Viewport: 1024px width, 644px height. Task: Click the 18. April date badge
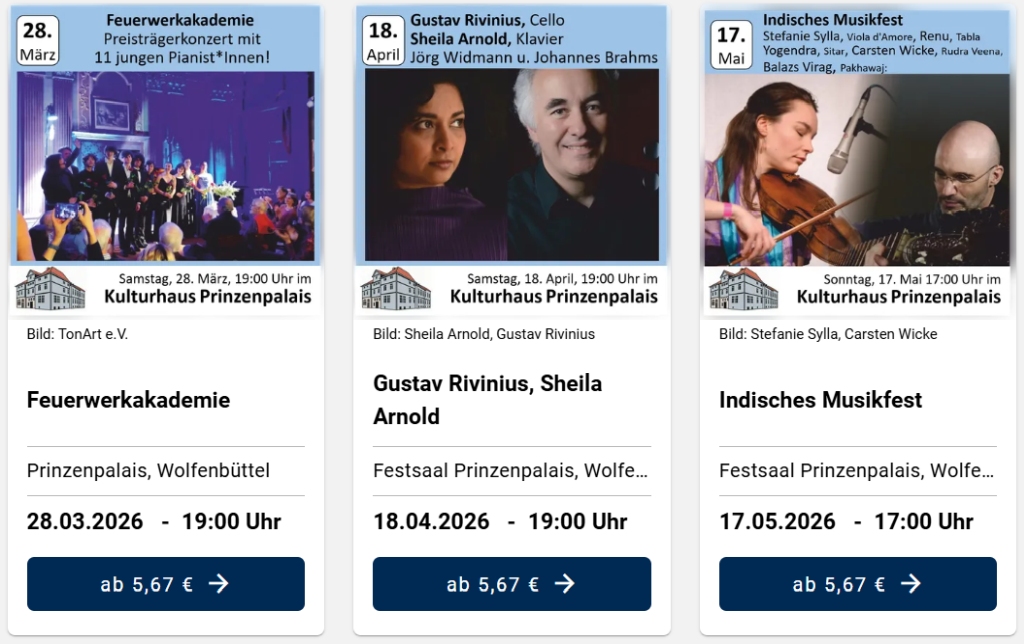pyautogui.click(x=383, y=40)
